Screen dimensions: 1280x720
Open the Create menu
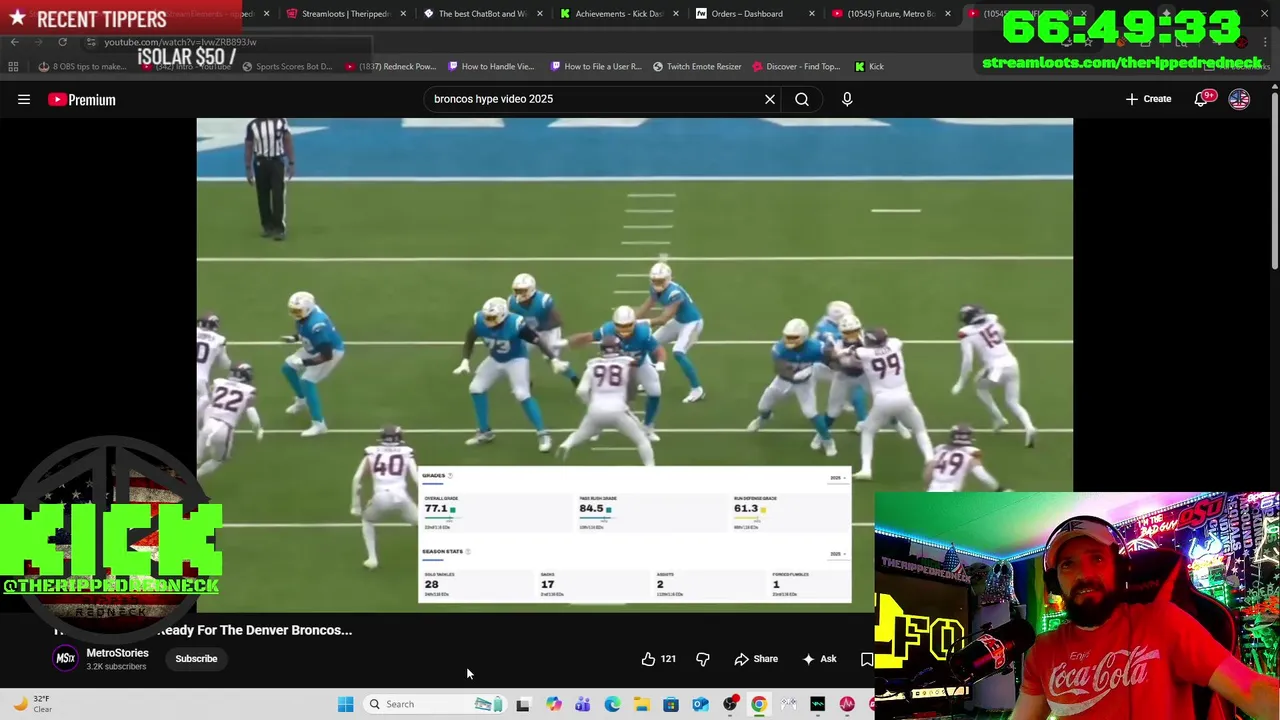1148,99
